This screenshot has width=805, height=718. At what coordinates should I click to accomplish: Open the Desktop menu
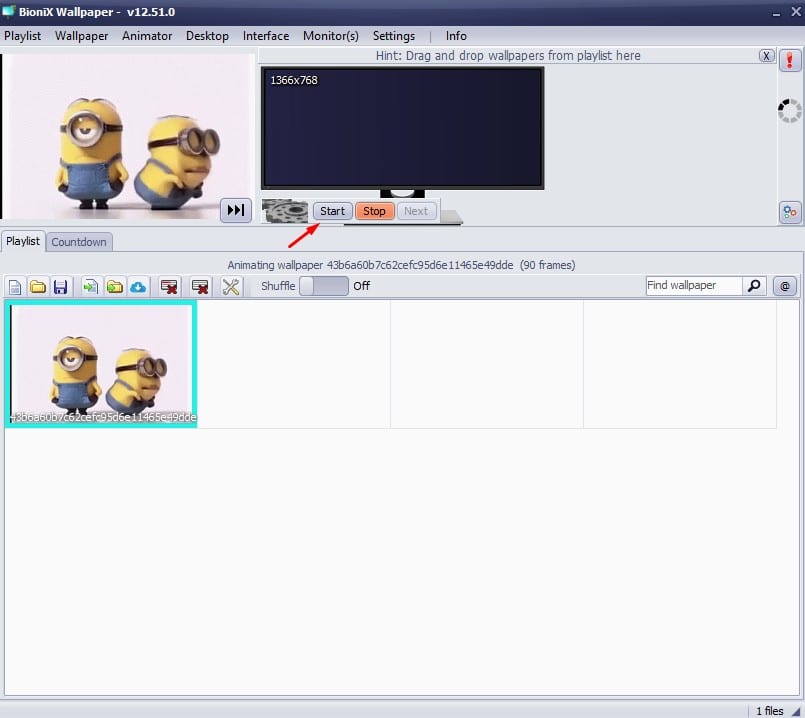click(207, 36)
